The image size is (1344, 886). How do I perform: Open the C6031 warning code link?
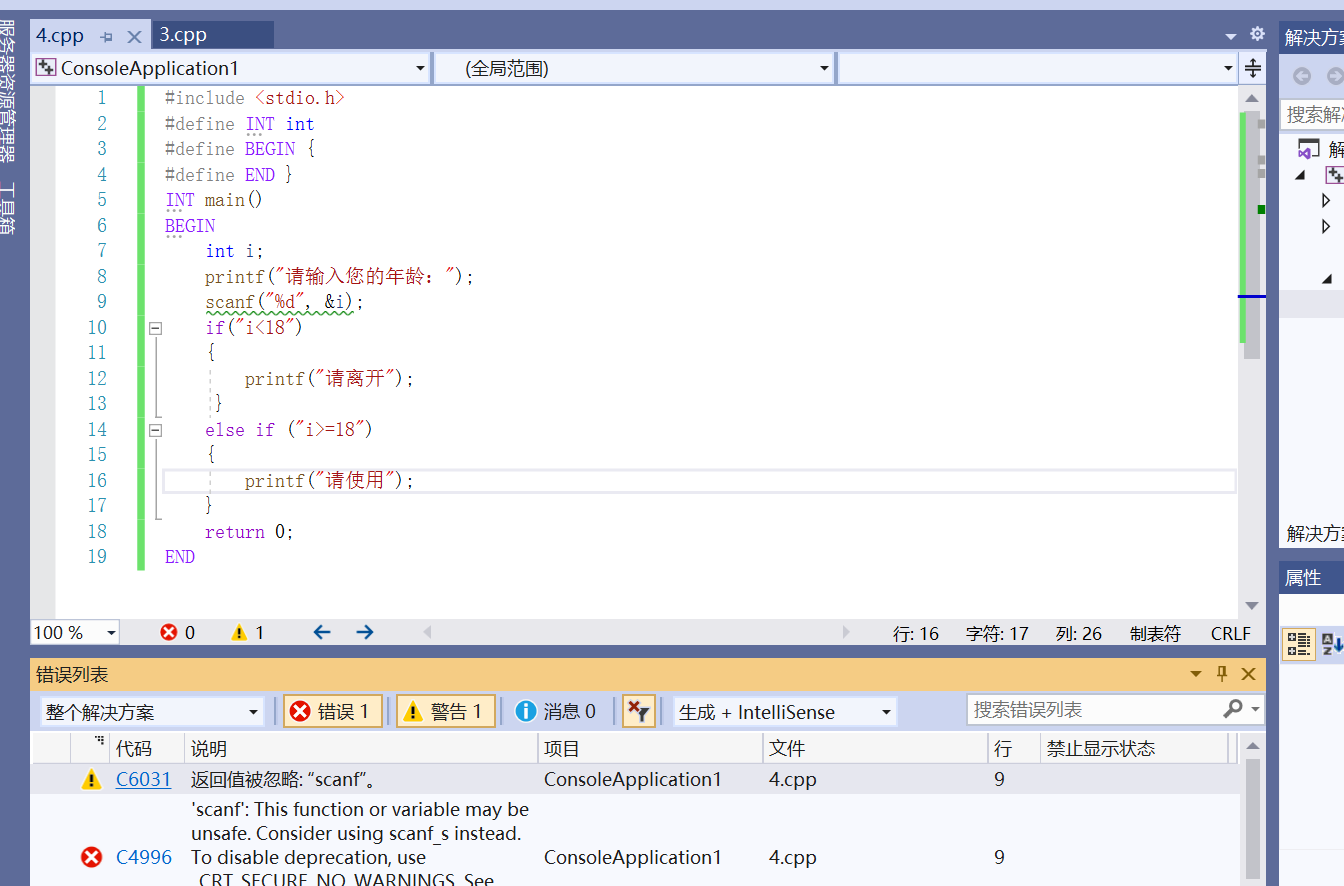pos(143,779)
